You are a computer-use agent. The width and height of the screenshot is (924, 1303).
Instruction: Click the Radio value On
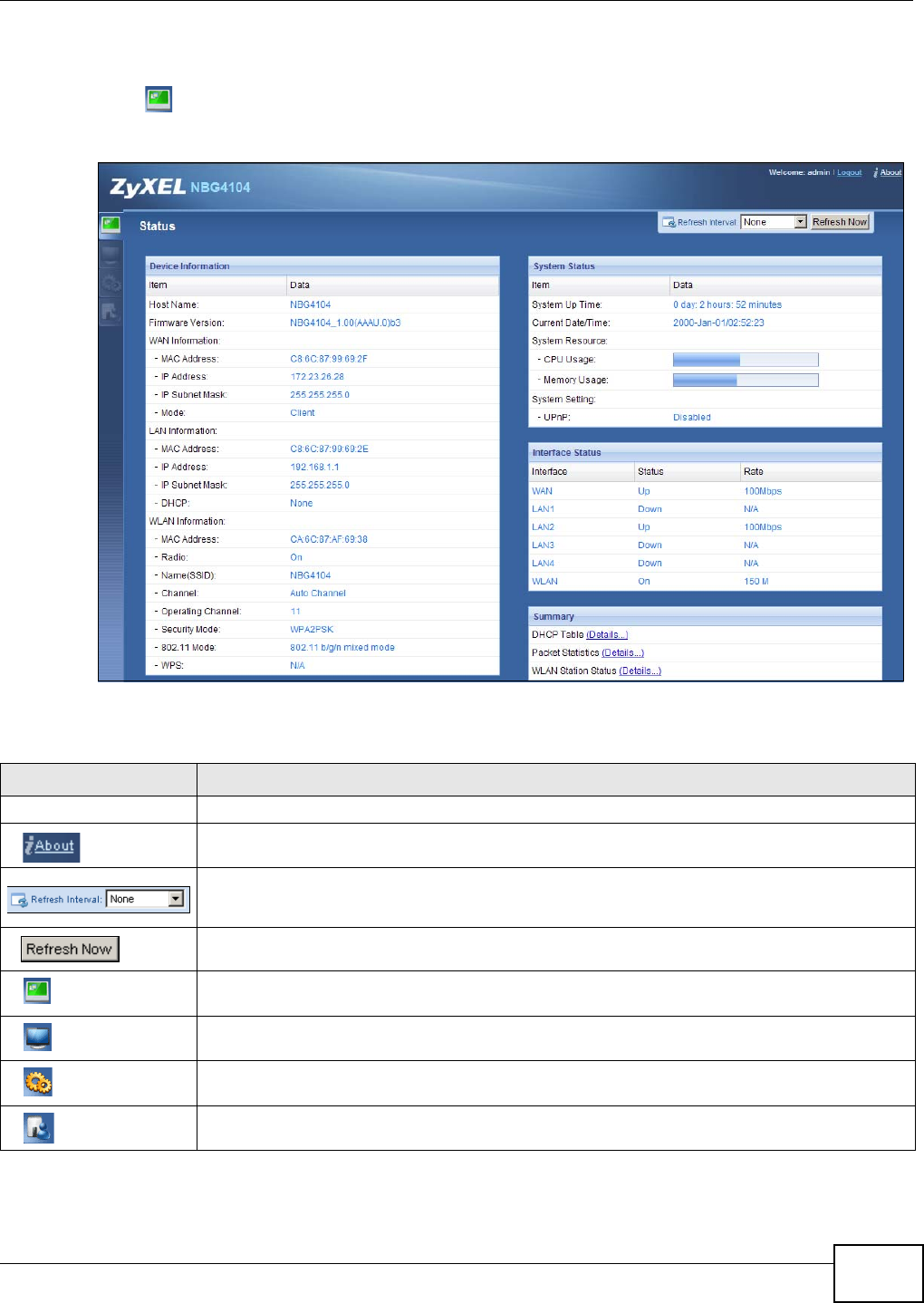[296, 557]
